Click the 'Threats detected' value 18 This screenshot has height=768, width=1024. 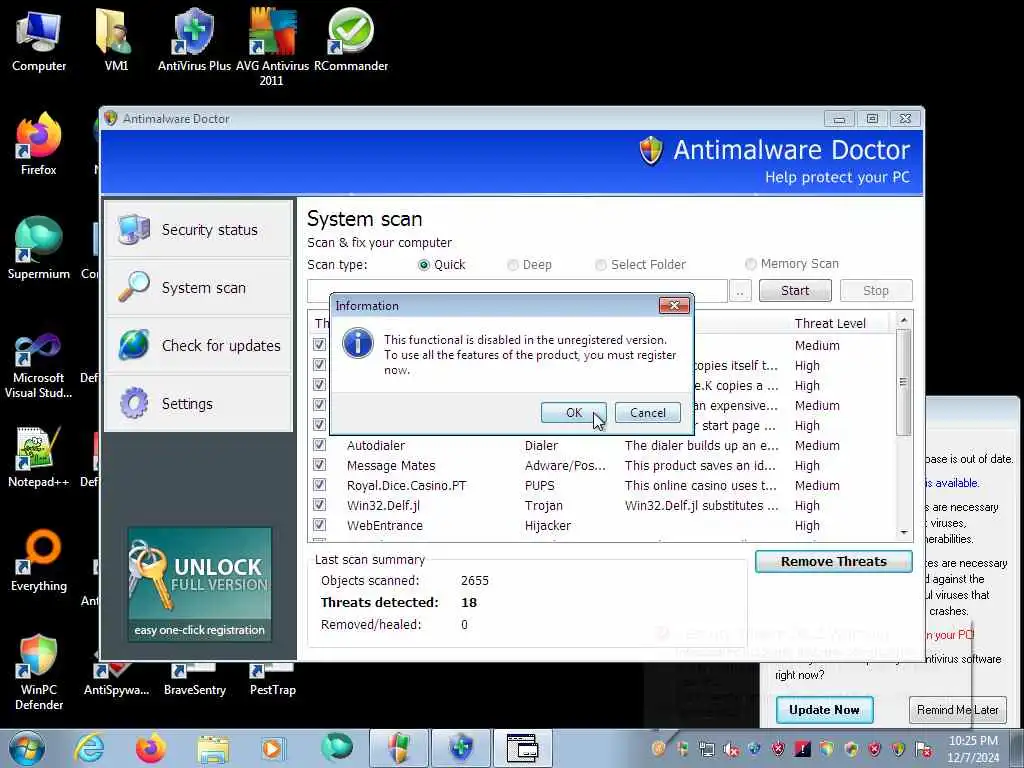coord(469,602)
